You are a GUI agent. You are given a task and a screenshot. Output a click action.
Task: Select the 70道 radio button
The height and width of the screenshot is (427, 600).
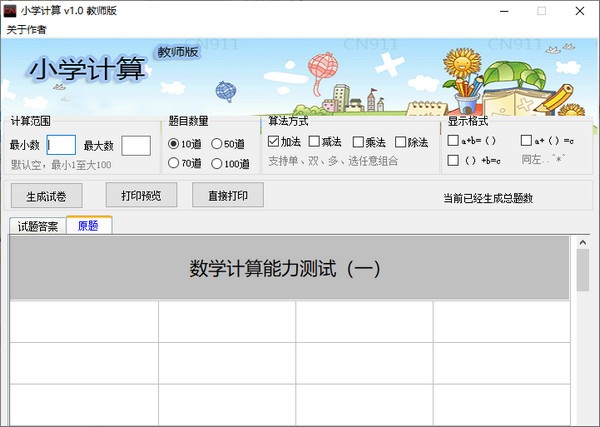pos(173,163)
